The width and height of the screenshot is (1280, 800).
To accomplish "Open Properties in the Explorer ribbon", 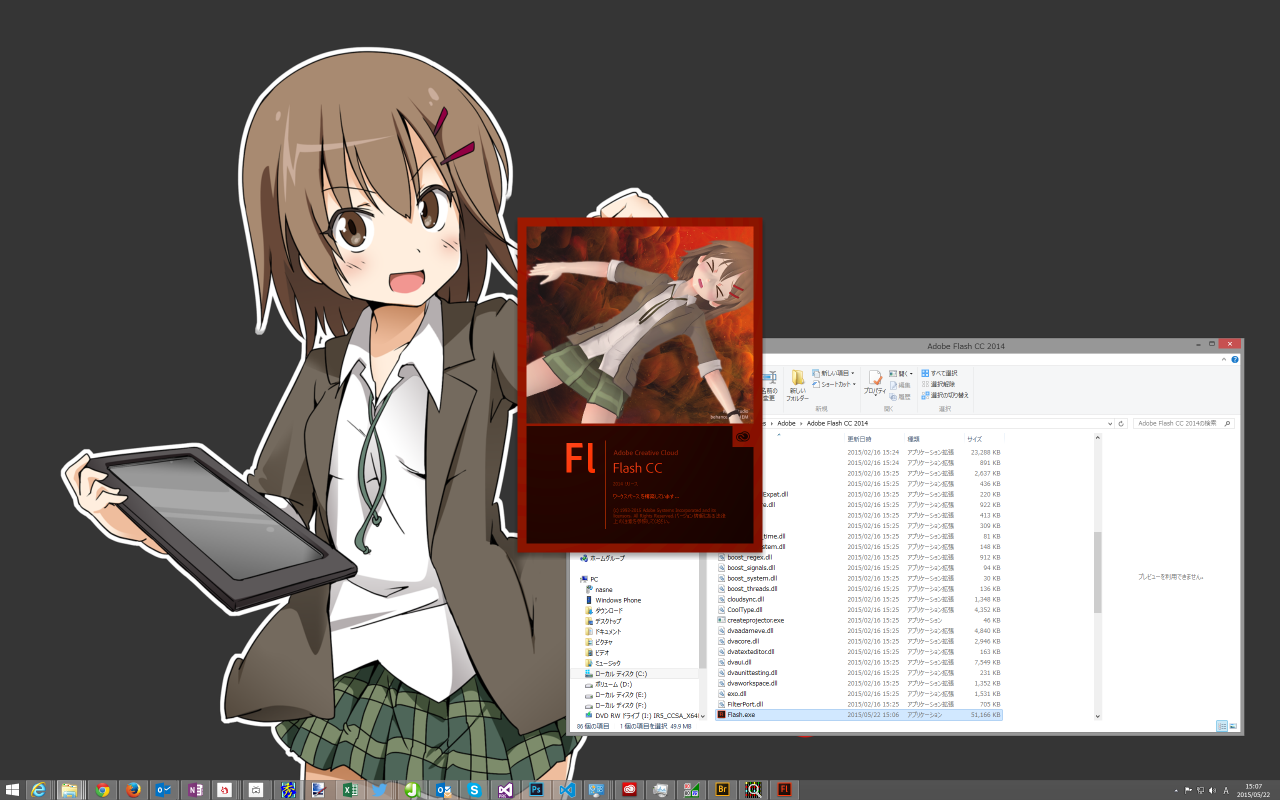I will (x=875, y=383).
